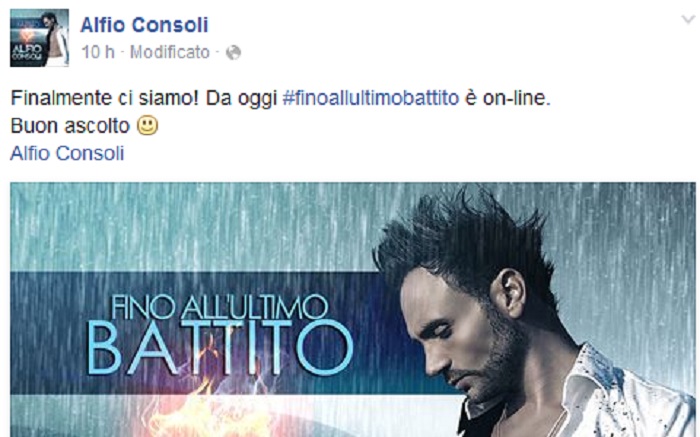Open Alfio Consoli's page from the bold header name

[144, 25]
